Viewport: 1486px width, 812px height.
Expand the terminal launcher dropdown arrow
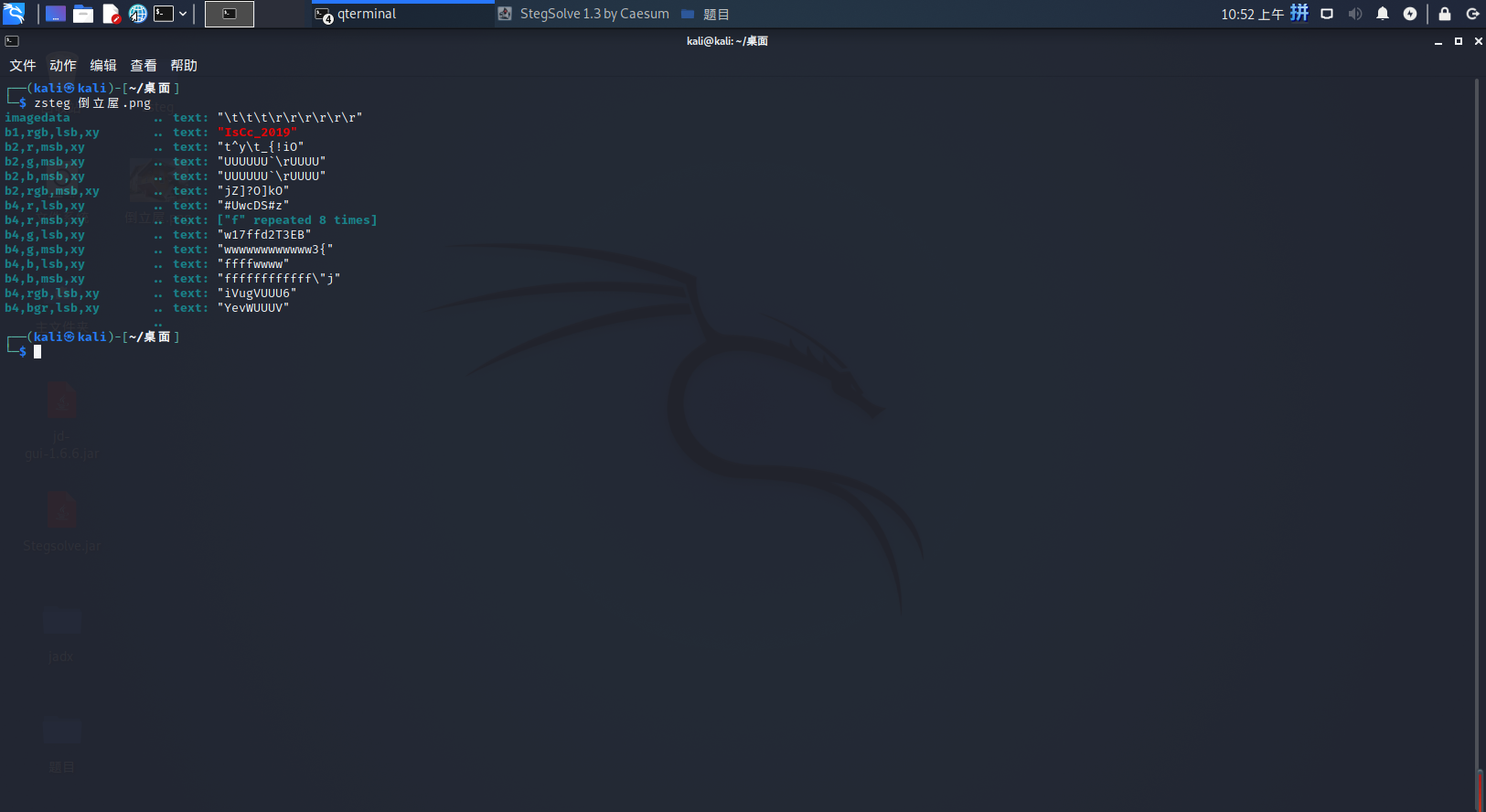click(183, 14)
